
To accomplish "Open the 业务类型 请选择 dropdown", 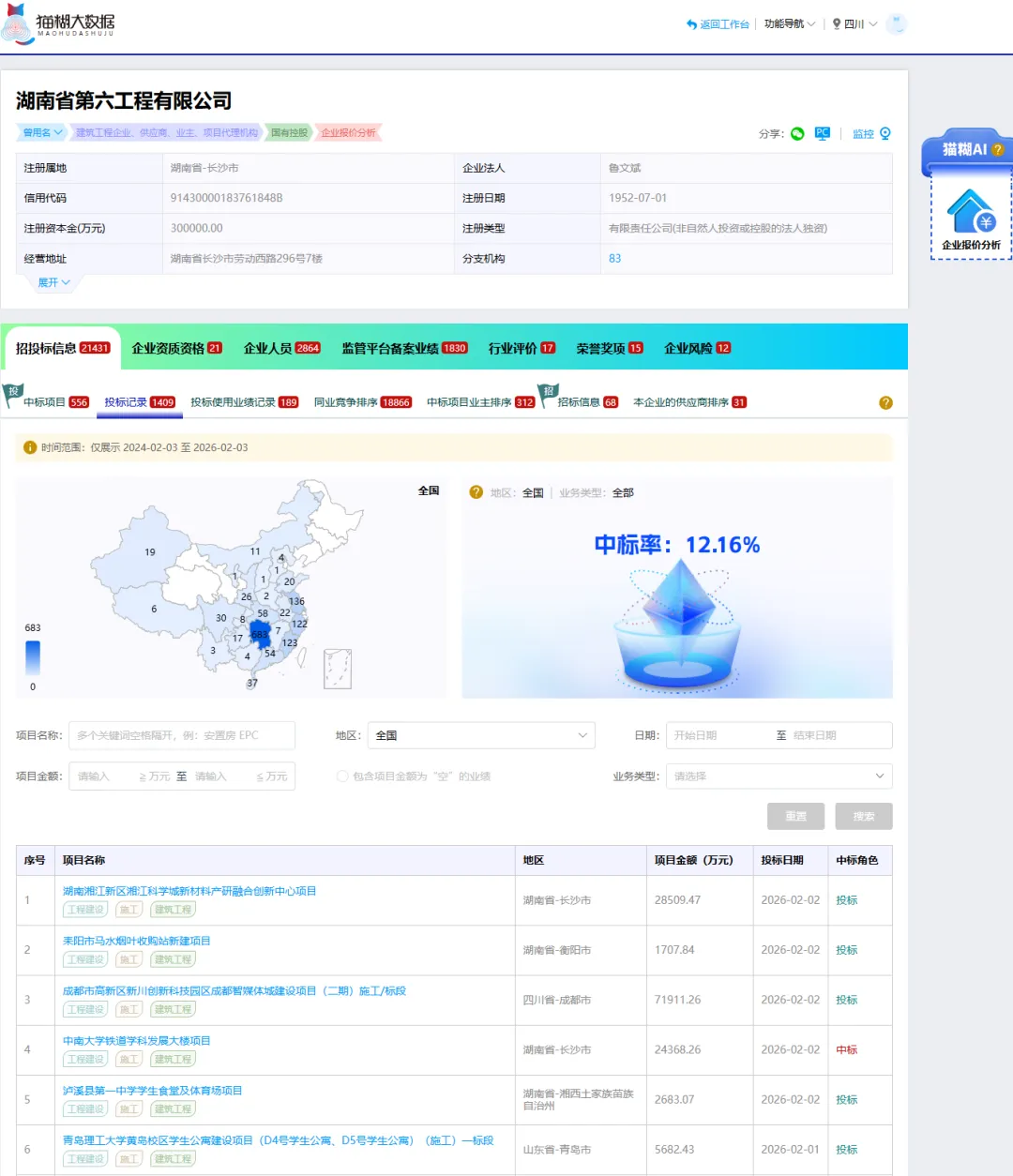I will (779, 776).
